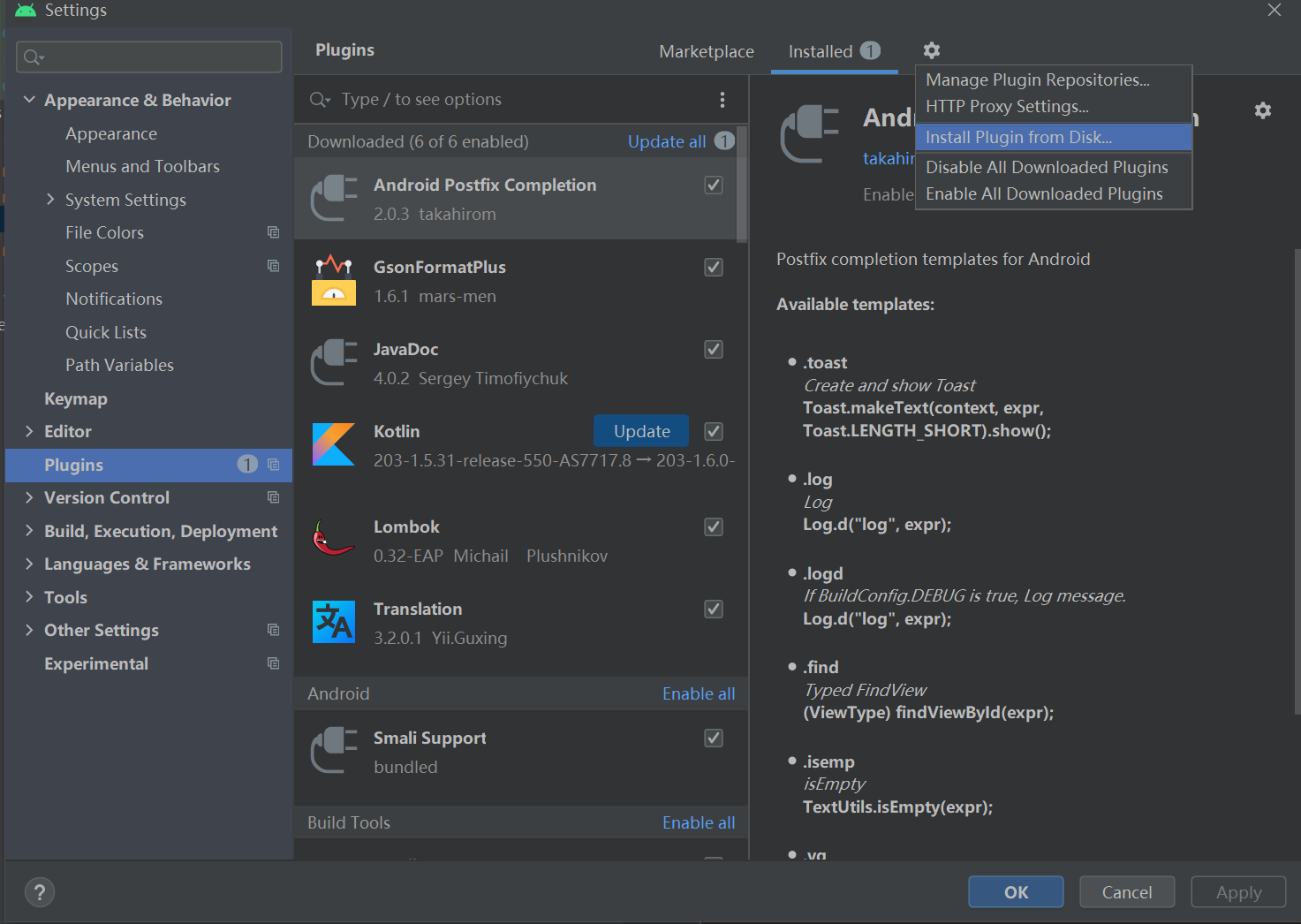Click the plugin search magnifier icon

[x=320, y=100]
